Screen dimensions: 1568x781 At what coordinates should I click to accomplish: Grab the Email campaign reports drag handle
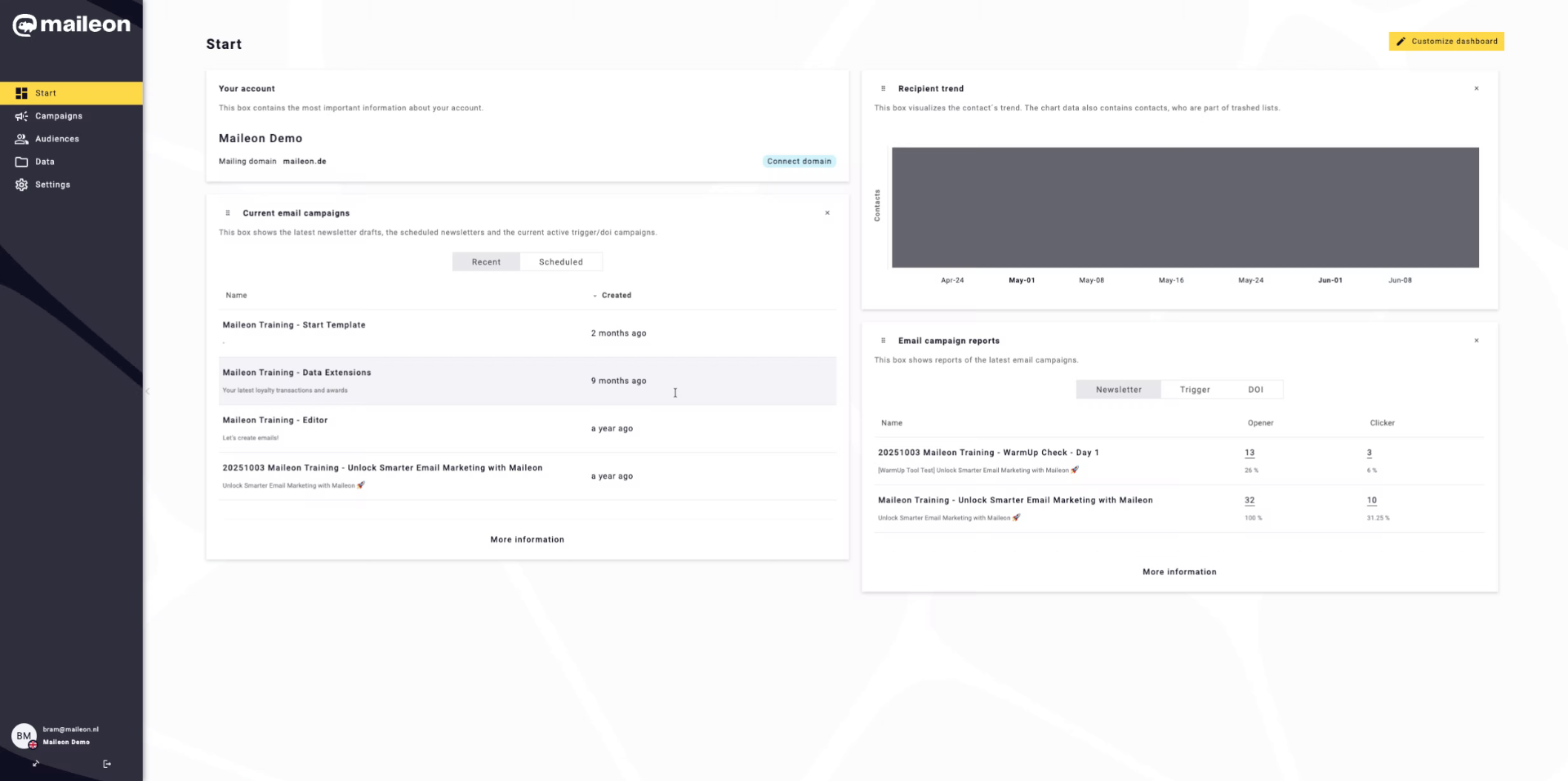click(883, 341)
